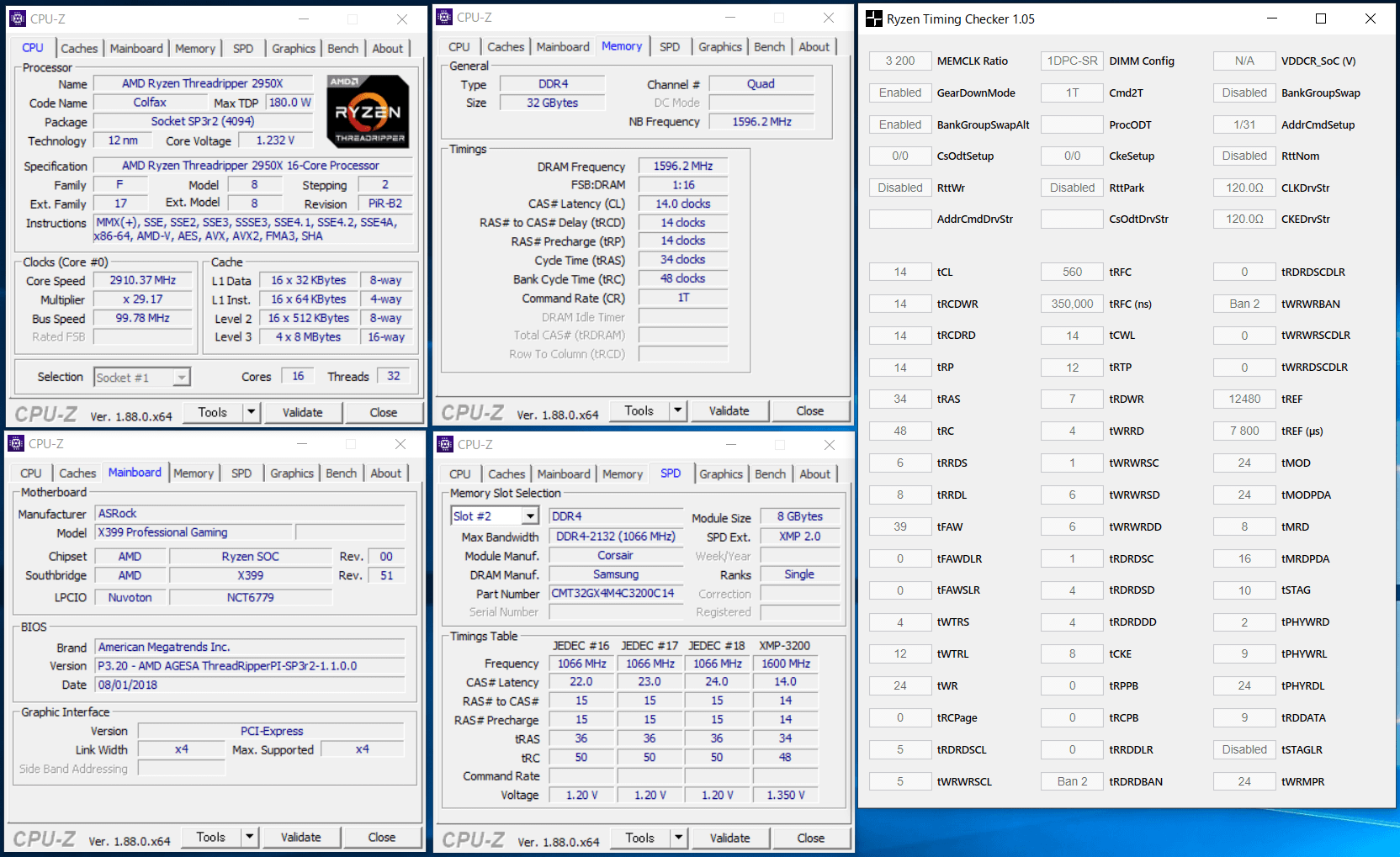Click the tRFC value 560 field
The width and height of the screenshot is (1400, 857).
[1073, 272]
